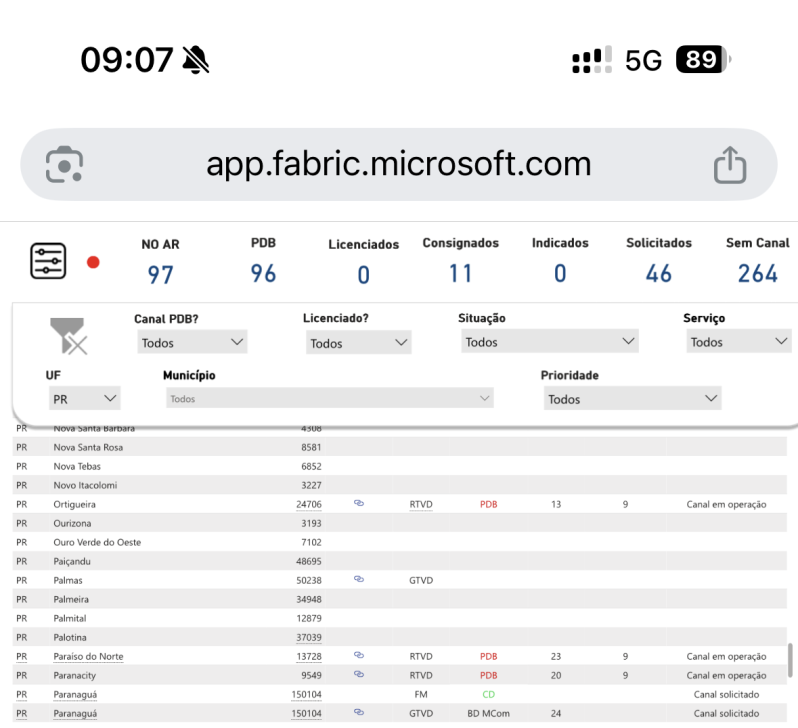Expand the Prioridade dropdown

(x=632, y=398)
